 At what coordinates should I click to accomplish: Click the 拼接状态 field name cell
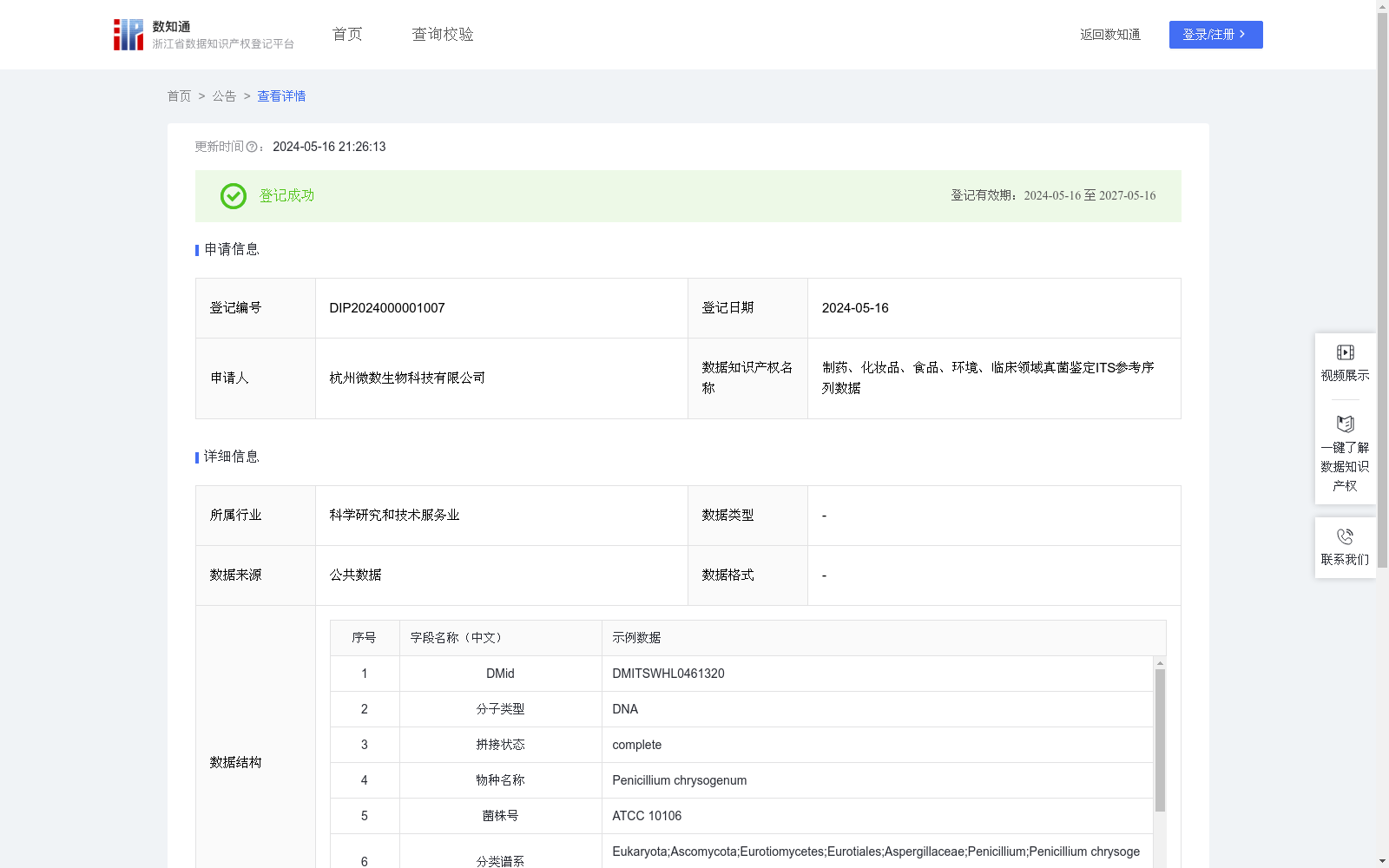coord(500,745)
